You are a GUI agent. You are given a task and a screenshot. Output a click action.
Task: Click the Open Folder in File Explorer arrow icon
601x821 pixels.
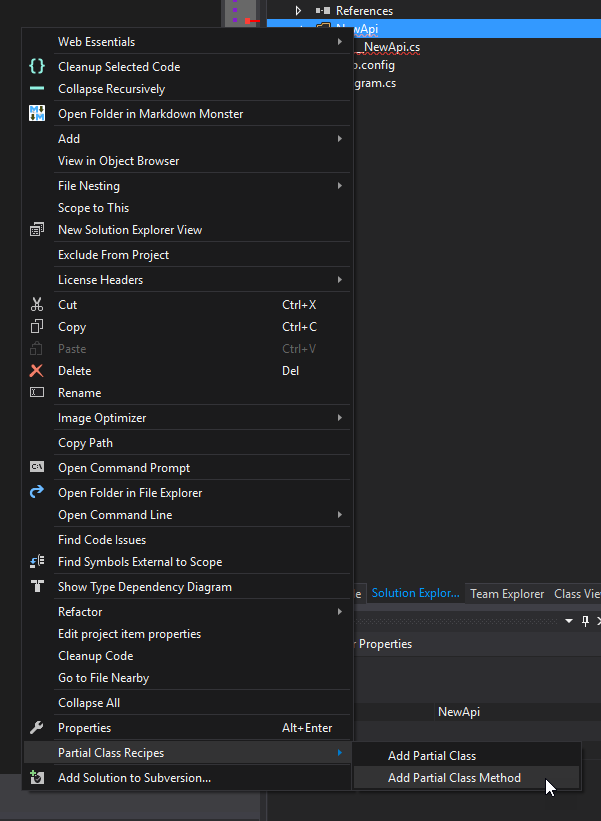(x=37, y=492)
